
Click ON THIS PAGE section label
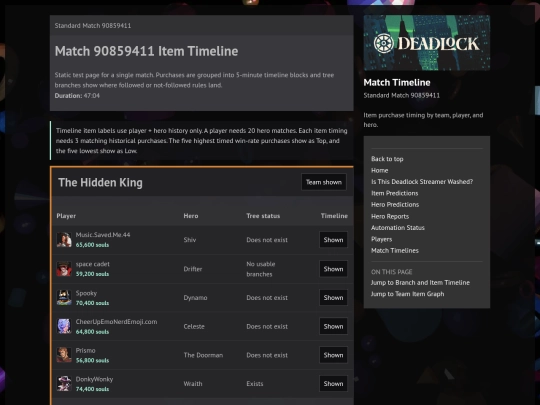point(392,272)
